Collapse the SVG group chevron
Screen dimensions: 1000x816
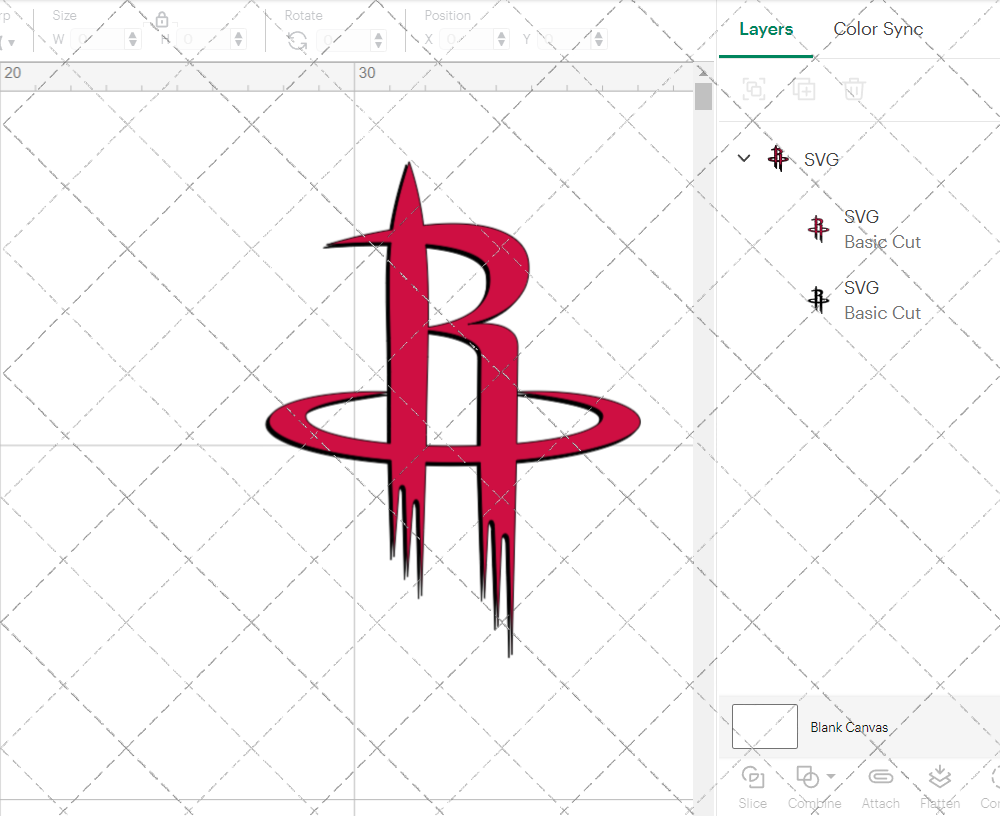(744, 158)
